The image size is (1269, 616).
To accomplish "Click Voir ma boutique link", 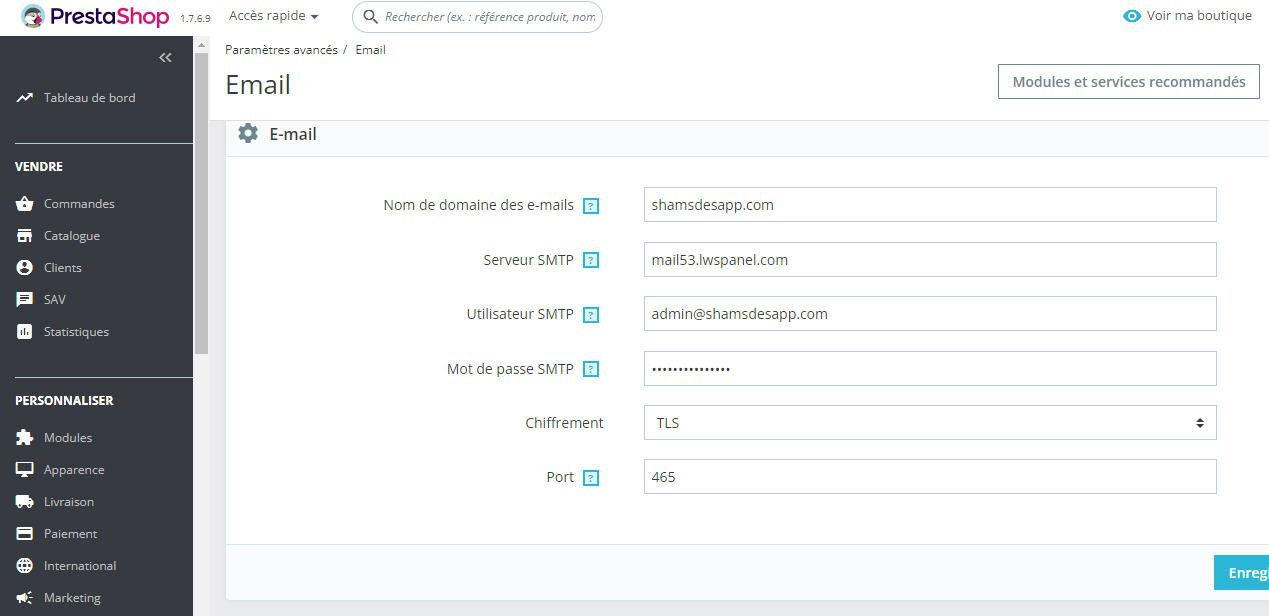I will [x=1199, y=16].
